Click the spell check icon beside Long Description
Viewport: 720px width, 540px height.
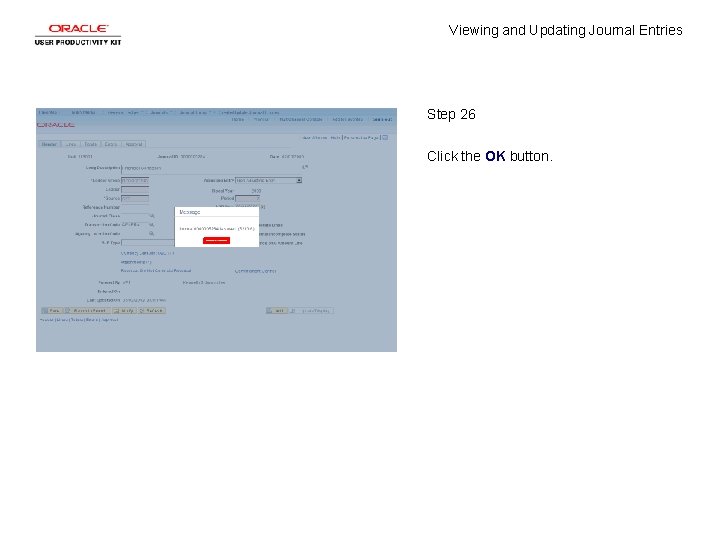pos(304,167)
